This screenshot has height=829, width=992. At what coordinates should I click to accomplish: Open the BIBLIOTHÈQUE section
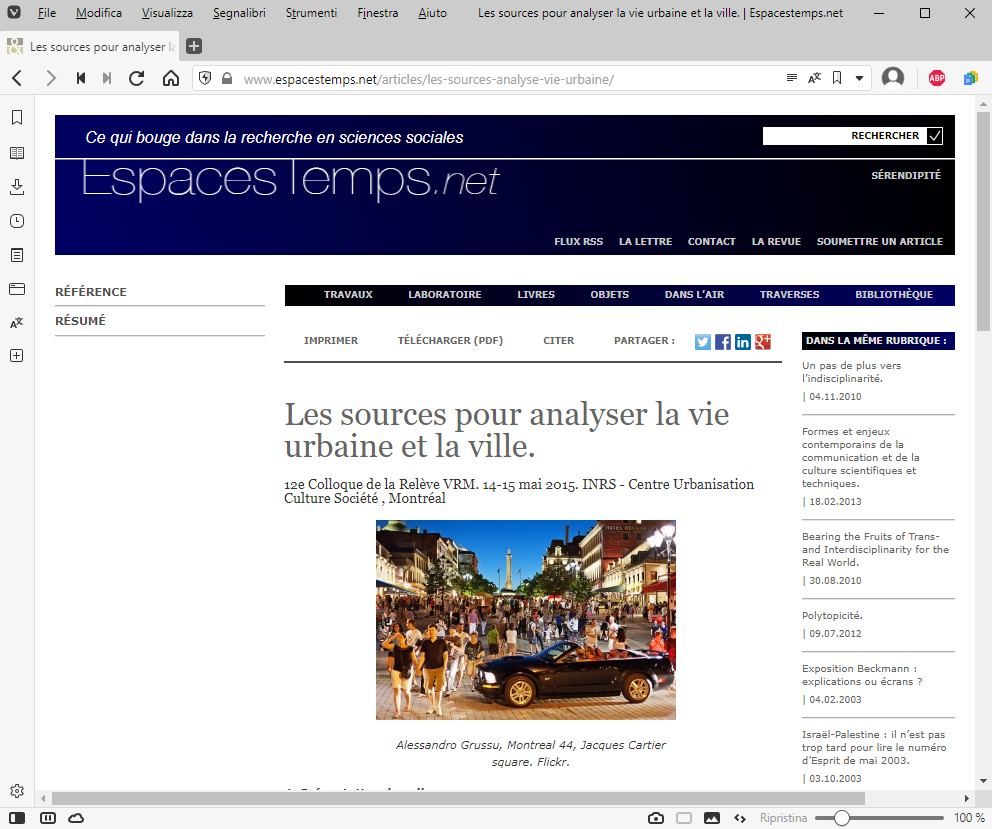894,294
